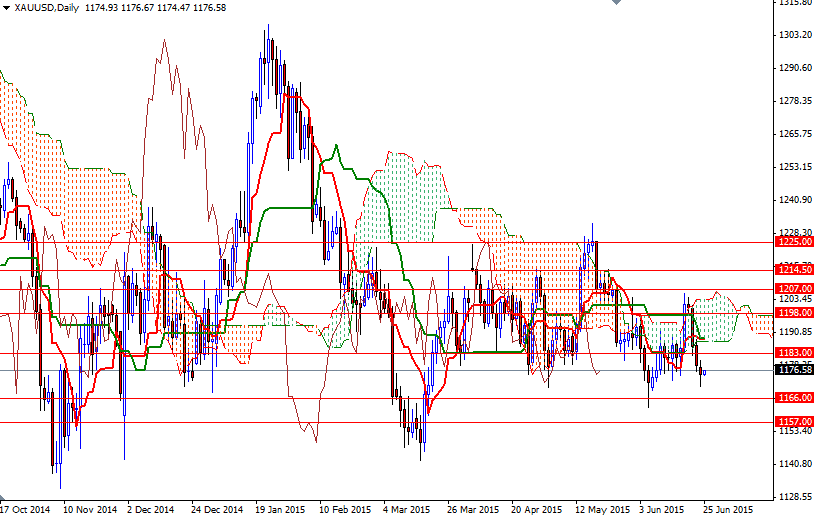Click the triangle arrow beside XAUUSD,Daily
814x516 pixels.
click(x=6, y=7)
